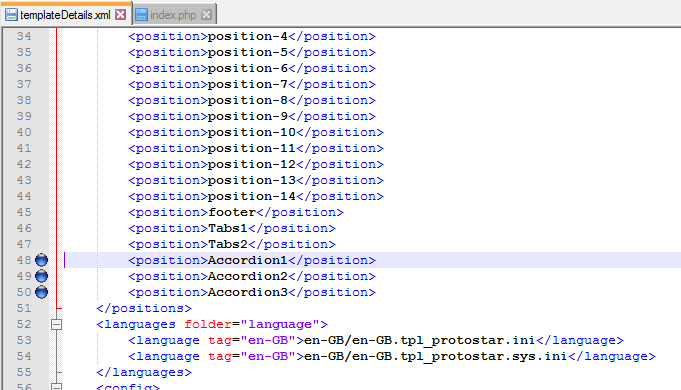
Task: Click the text Accordion2
Action: pos(248,276)
